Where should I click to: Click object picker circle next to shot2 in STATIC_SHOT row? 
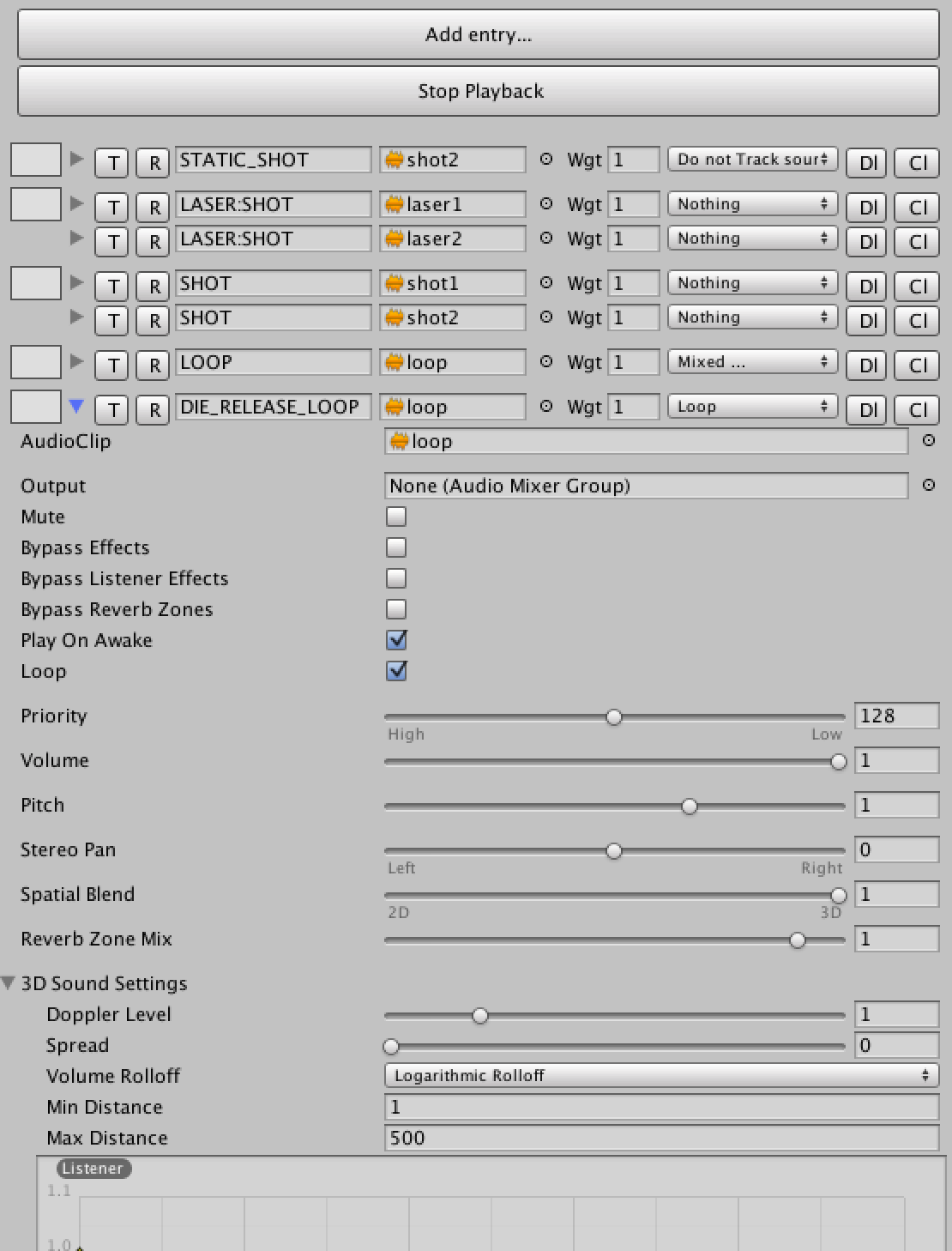546,160
